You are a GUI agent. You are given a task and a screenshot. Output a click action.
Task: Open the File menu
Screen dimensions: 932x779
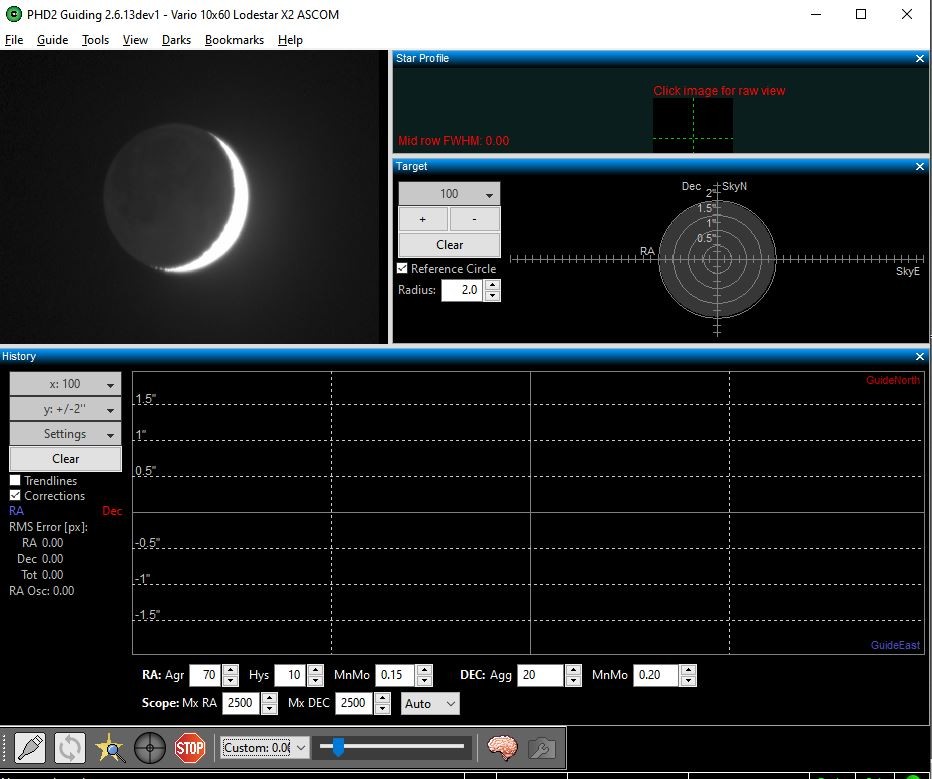point(14,40)
